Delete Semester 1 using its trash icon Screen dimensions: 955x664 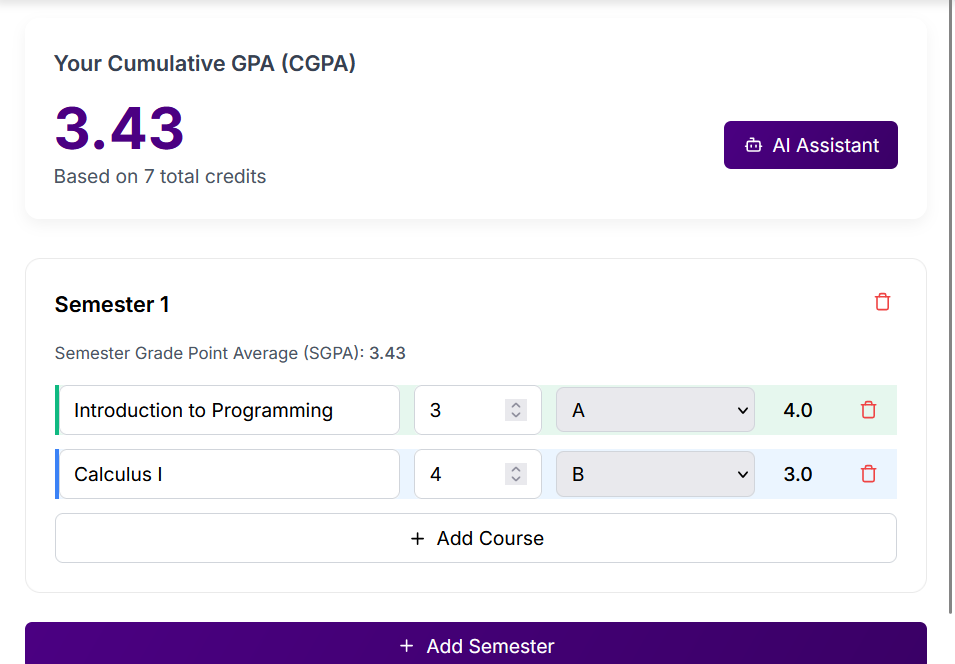click(x=882, y=302)
